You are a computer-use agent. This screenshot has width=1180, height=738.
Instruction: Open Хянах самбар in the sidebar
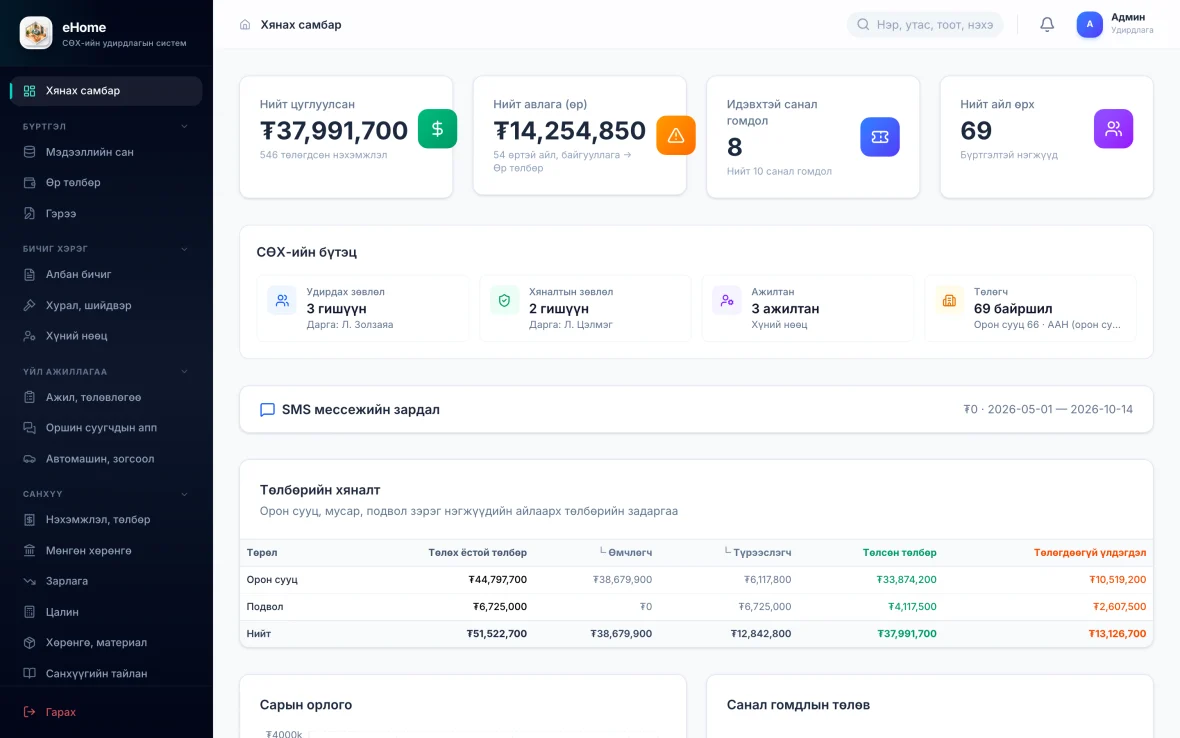(106, 91)
